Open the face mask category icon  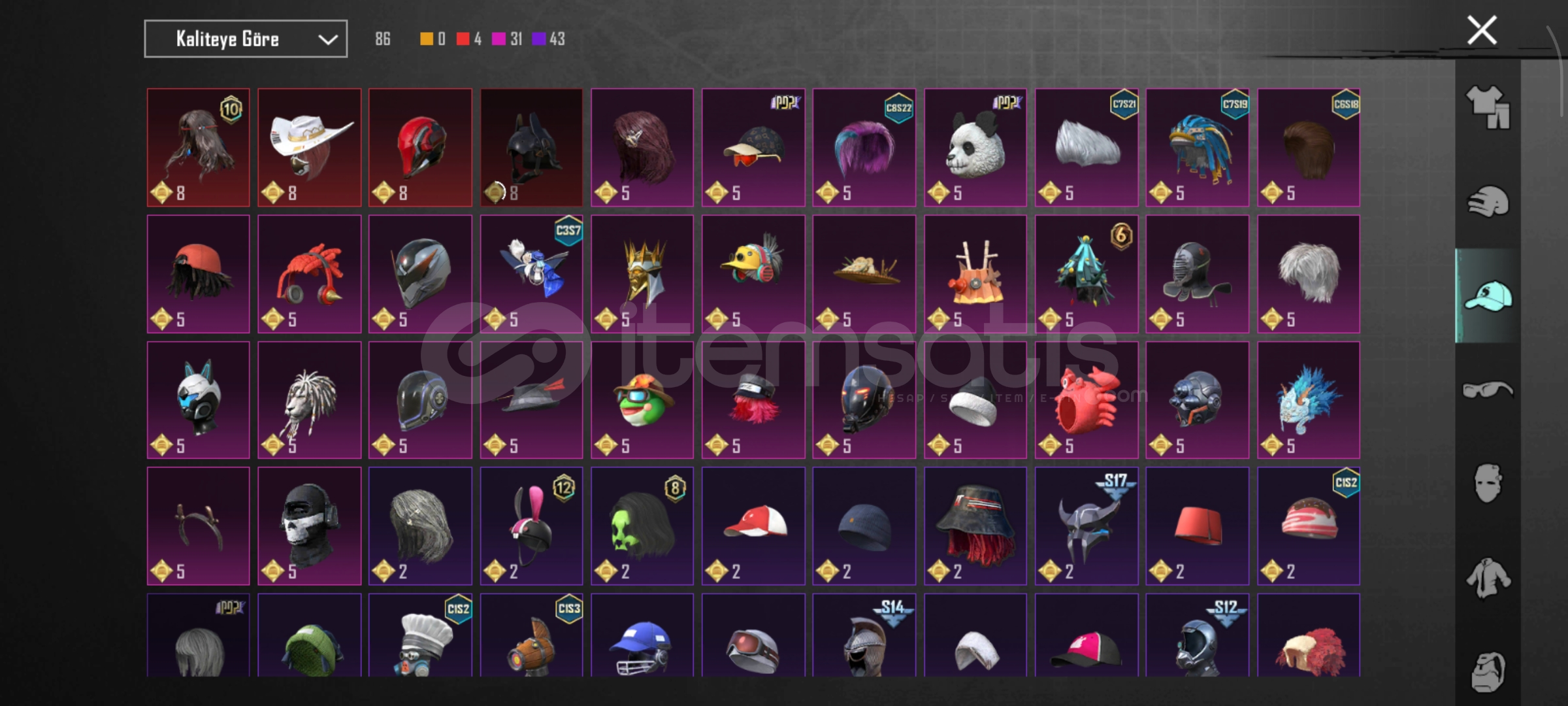tap(1488, 483)
